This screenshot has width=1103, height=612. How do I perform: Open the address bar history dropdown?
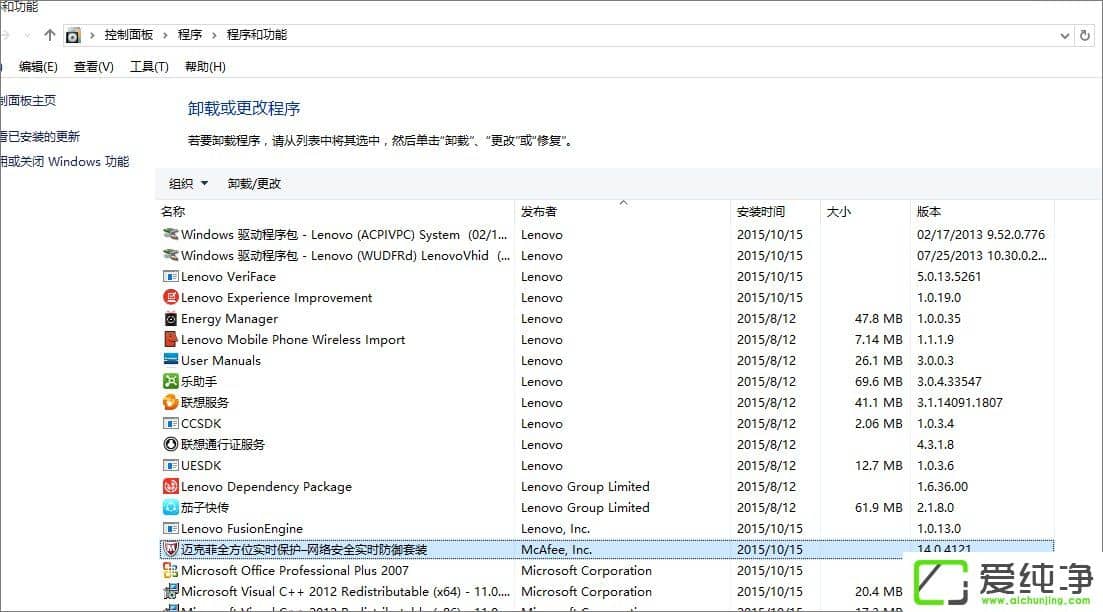[x=1065, y=34]
